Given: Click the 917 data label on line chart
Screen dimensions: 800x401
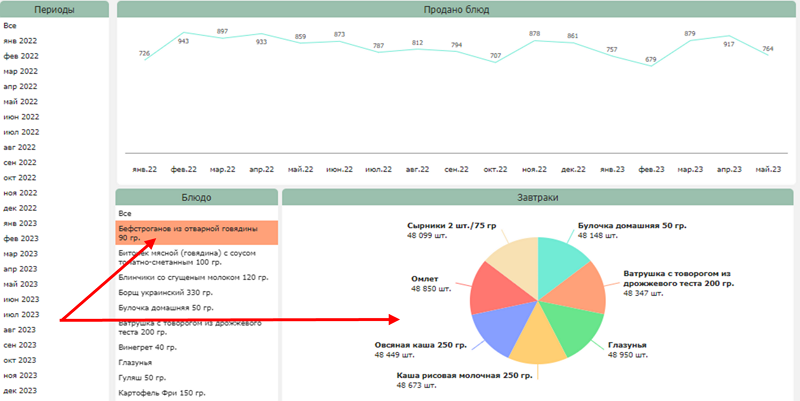Looking at the screenshot, I should click(729, 44).
